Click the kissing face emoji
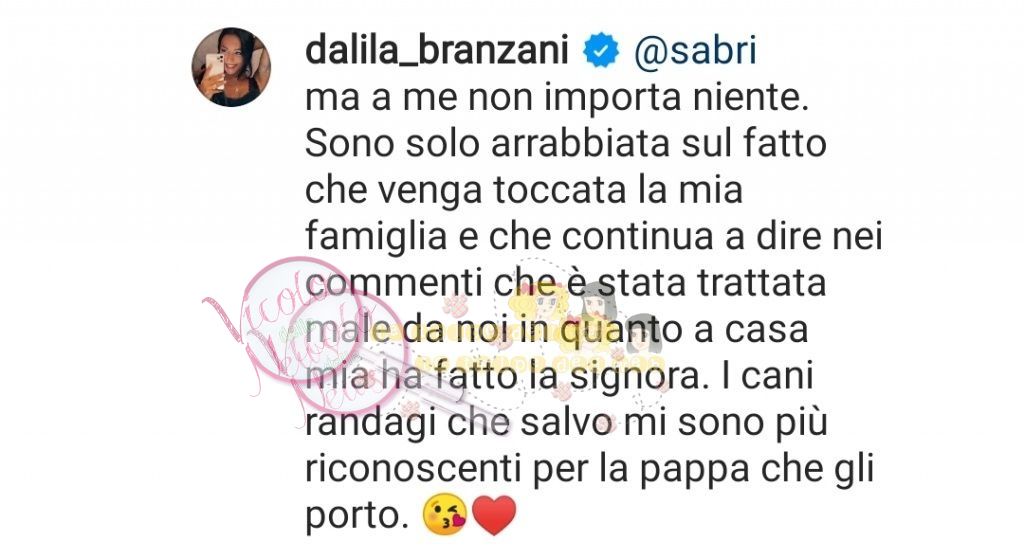 point(445,515)
